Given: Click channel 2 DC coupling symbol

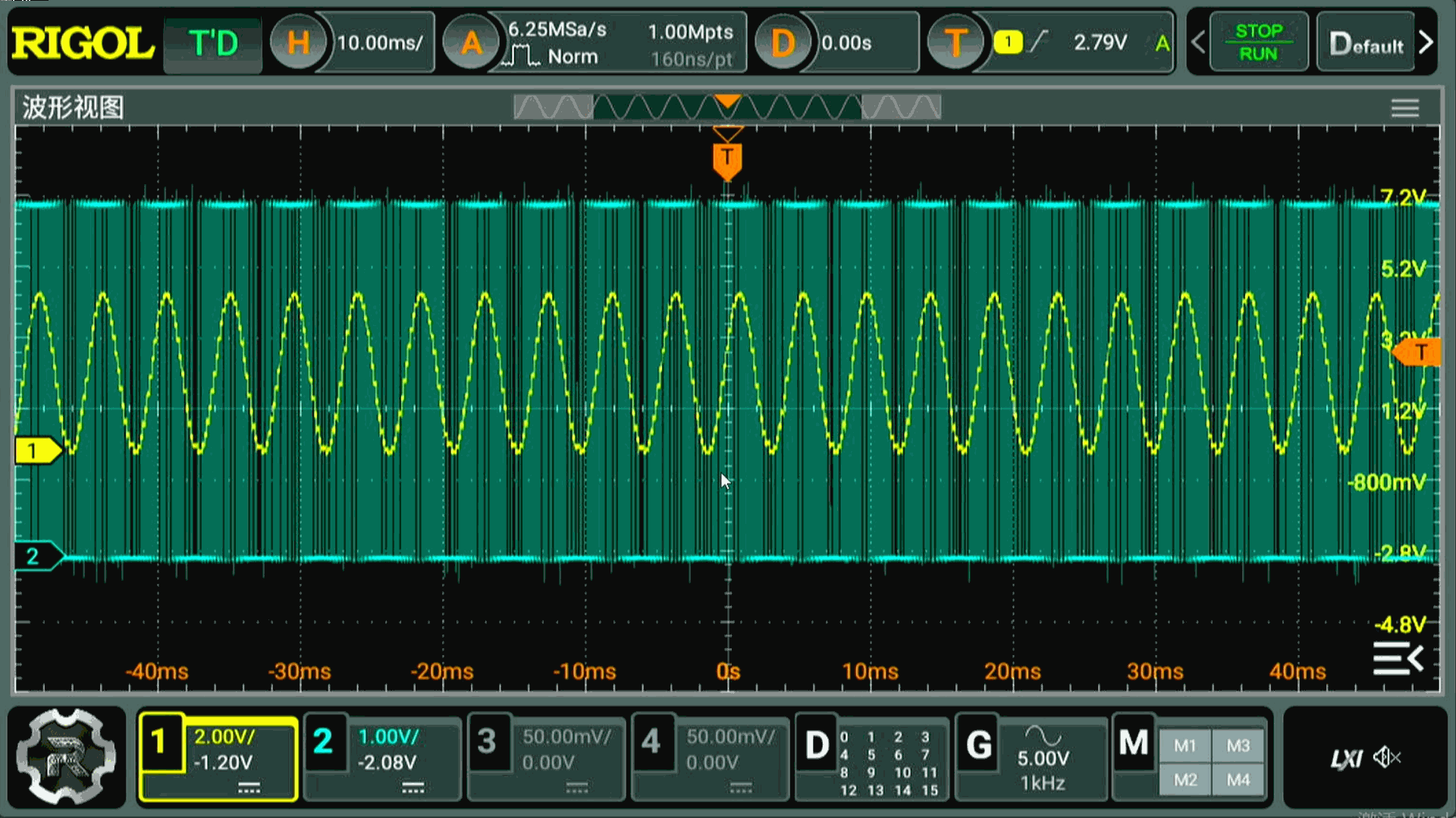Looking at the screenshot, I should 413,788.
